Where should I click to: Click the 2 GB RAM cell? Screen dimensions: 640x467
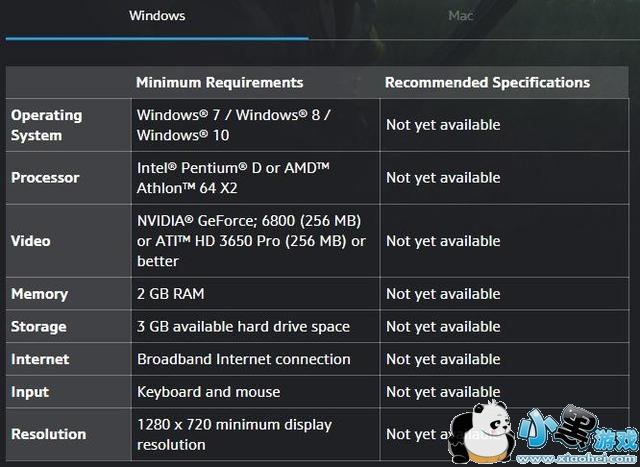click(x=171, y=294)
